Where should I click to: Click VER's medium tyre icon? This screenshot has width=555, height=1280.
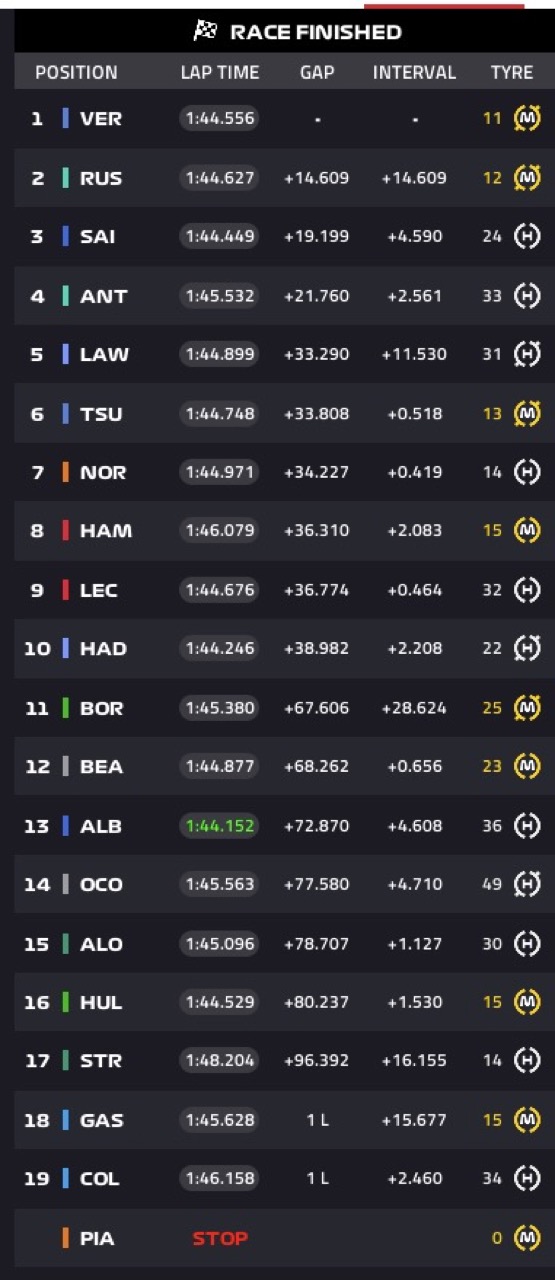(527, 119)
